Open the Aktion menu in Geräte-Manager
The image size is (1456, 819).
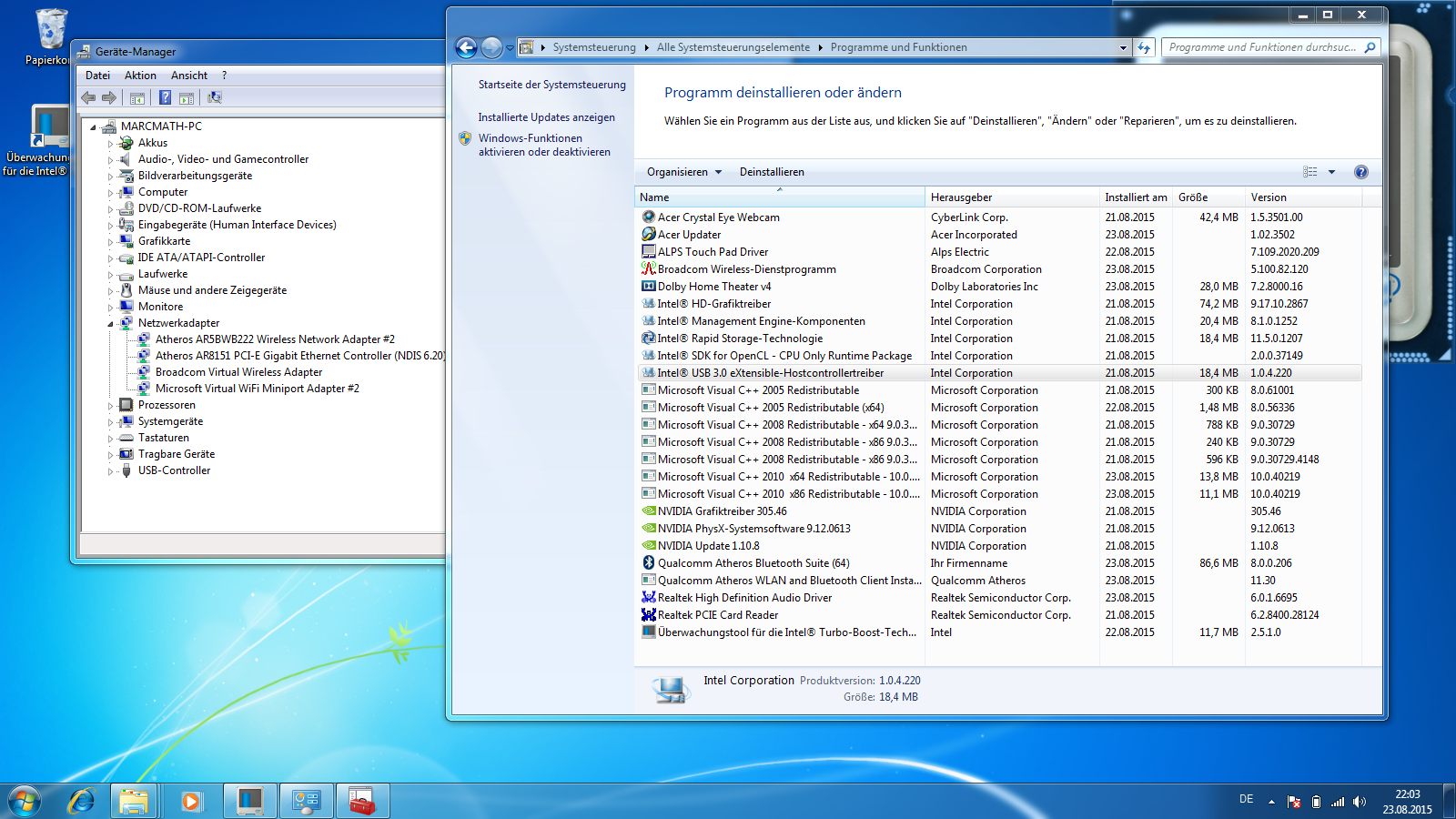tap(140, 76)
